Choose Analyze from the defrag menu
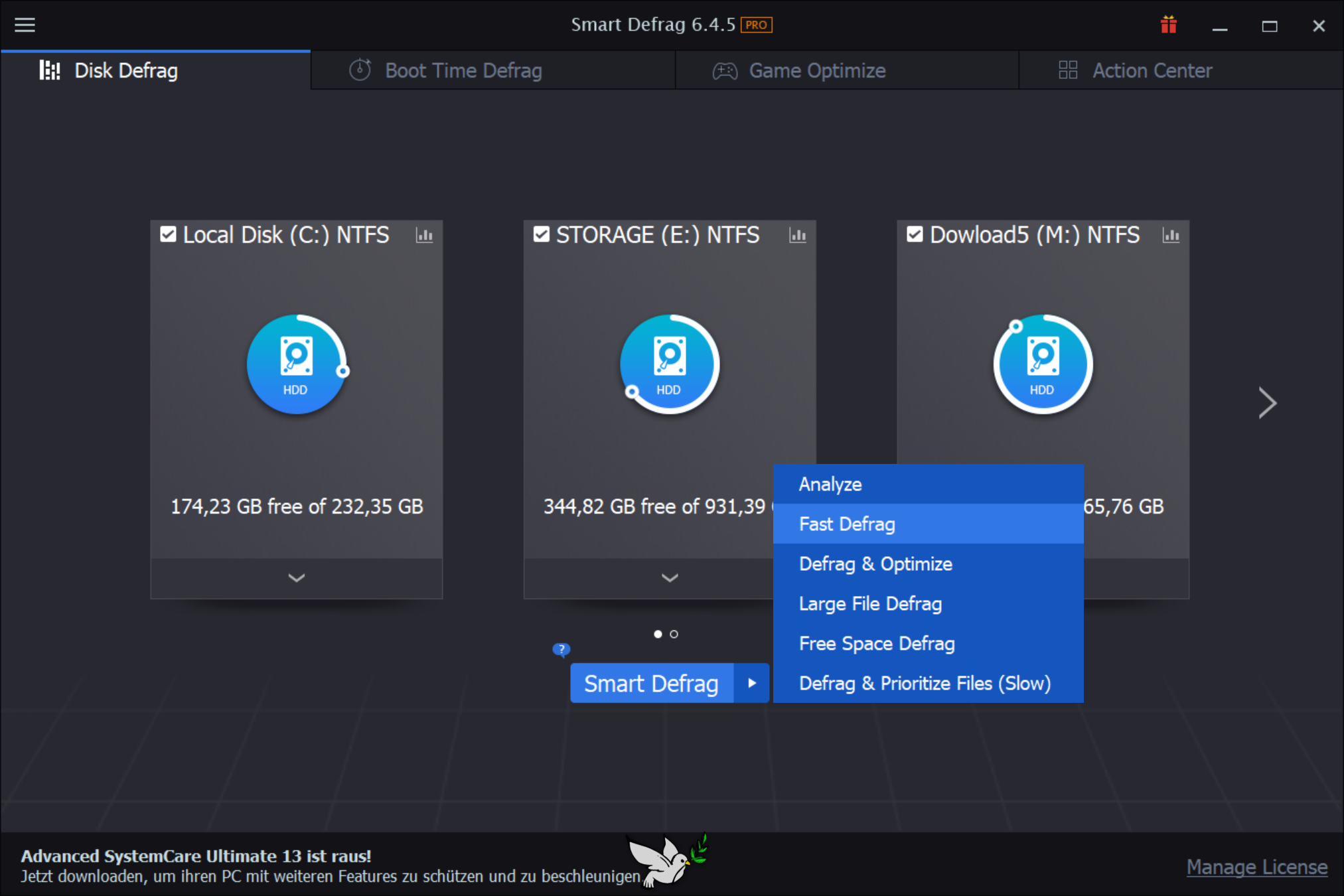1344x896 pixels. pyautogui.click(x=928, y=485)
